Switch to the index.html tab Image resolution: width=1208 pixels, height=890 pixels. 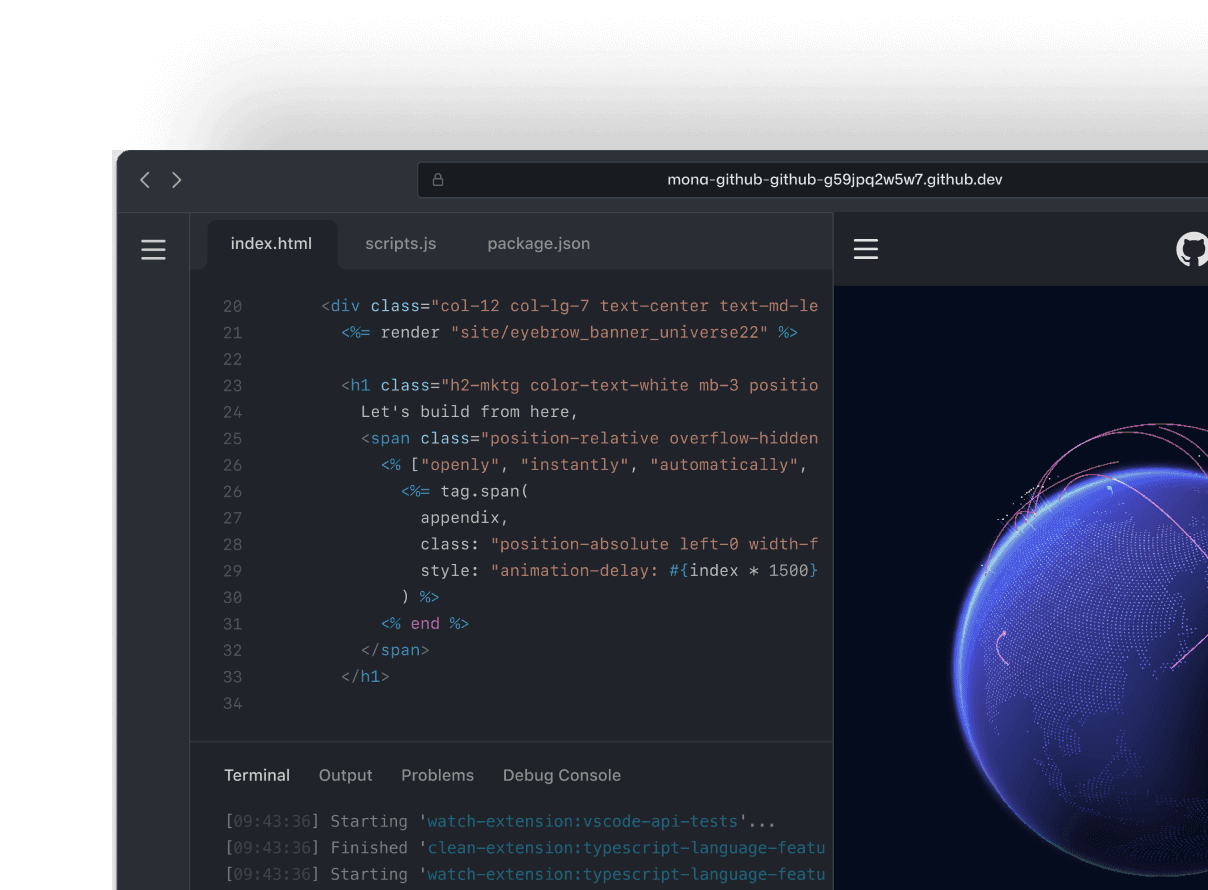pos(271,244)
